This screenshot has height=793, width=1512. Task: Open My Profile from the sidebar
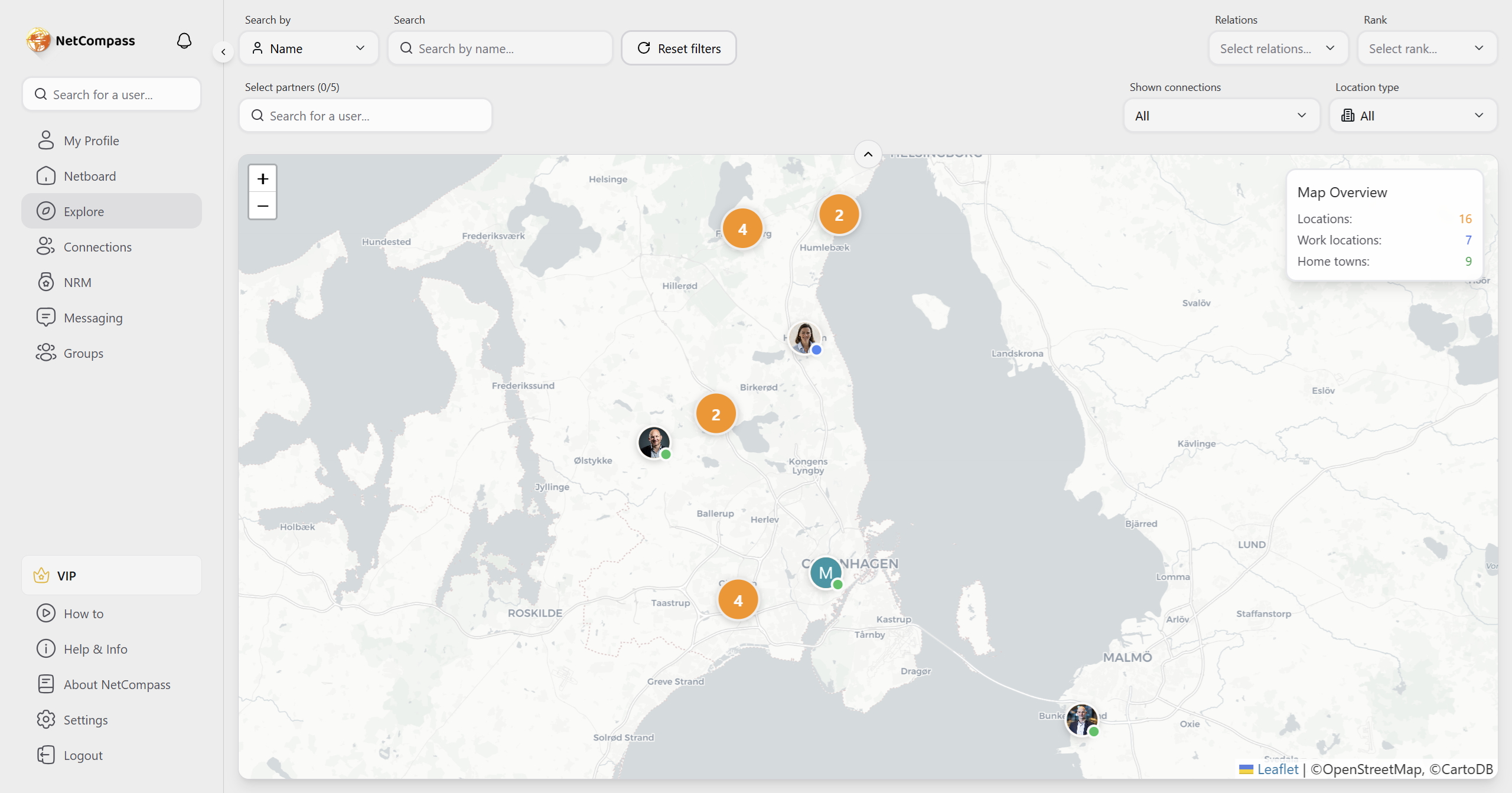92,140
